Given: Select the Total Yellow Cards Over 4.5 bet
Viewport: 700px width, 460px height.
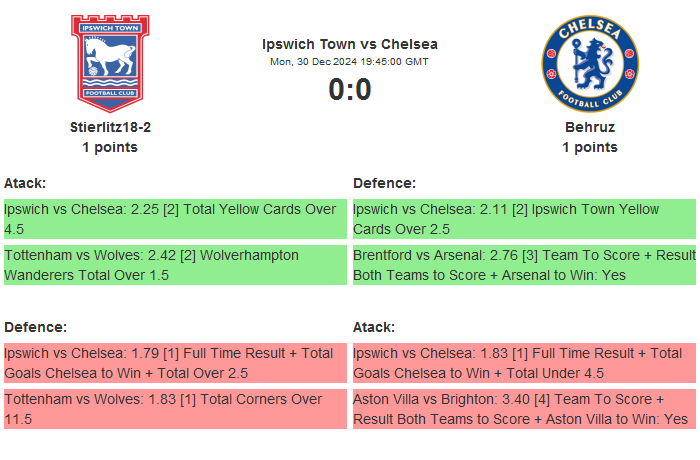Looking at the screenshot, I should click(x=174, y=219).
